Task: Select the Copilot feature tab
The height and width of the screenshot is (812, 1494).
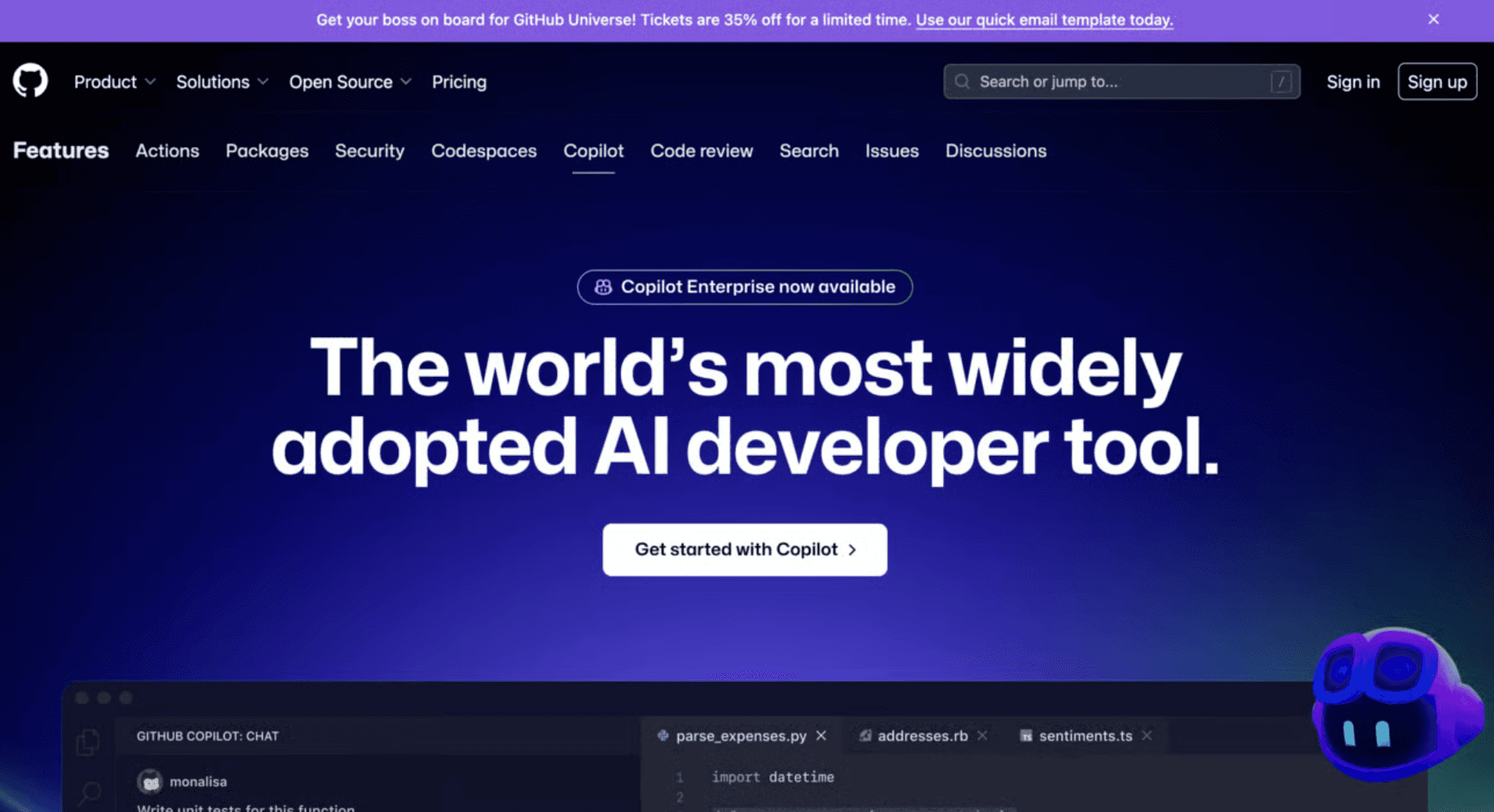Action: [594, 151]
